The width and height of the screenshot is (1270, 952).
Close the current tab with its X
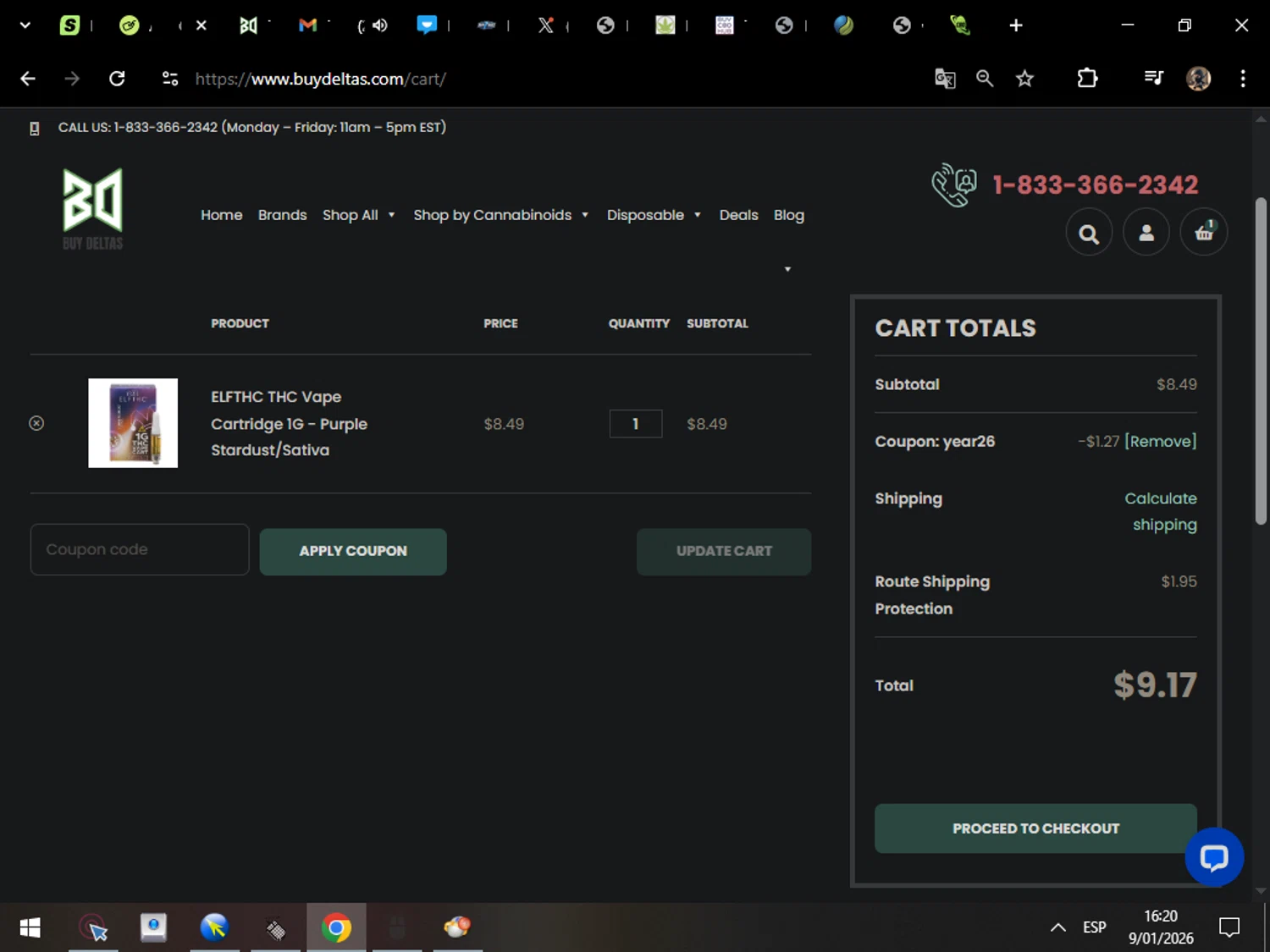click(x=202, y=25)
